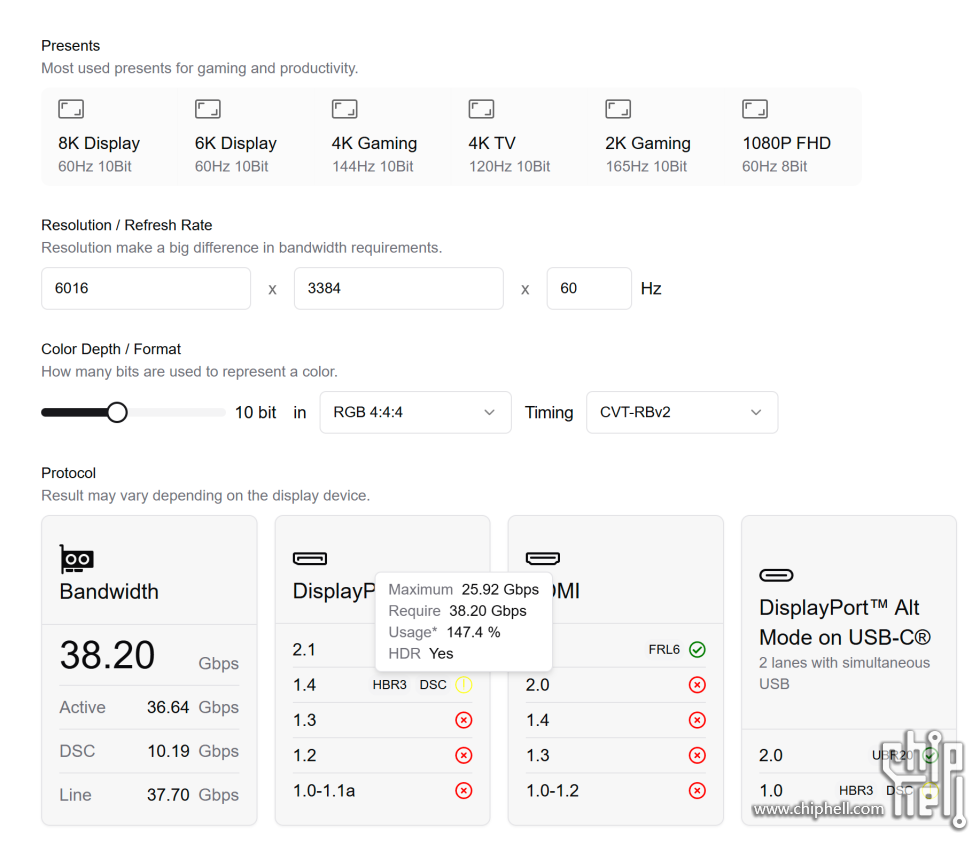Image resolution: width=980 pixels, height=844 pixels.
Task: Select the 6K Display preset icon
Action: tap(208, 109)
